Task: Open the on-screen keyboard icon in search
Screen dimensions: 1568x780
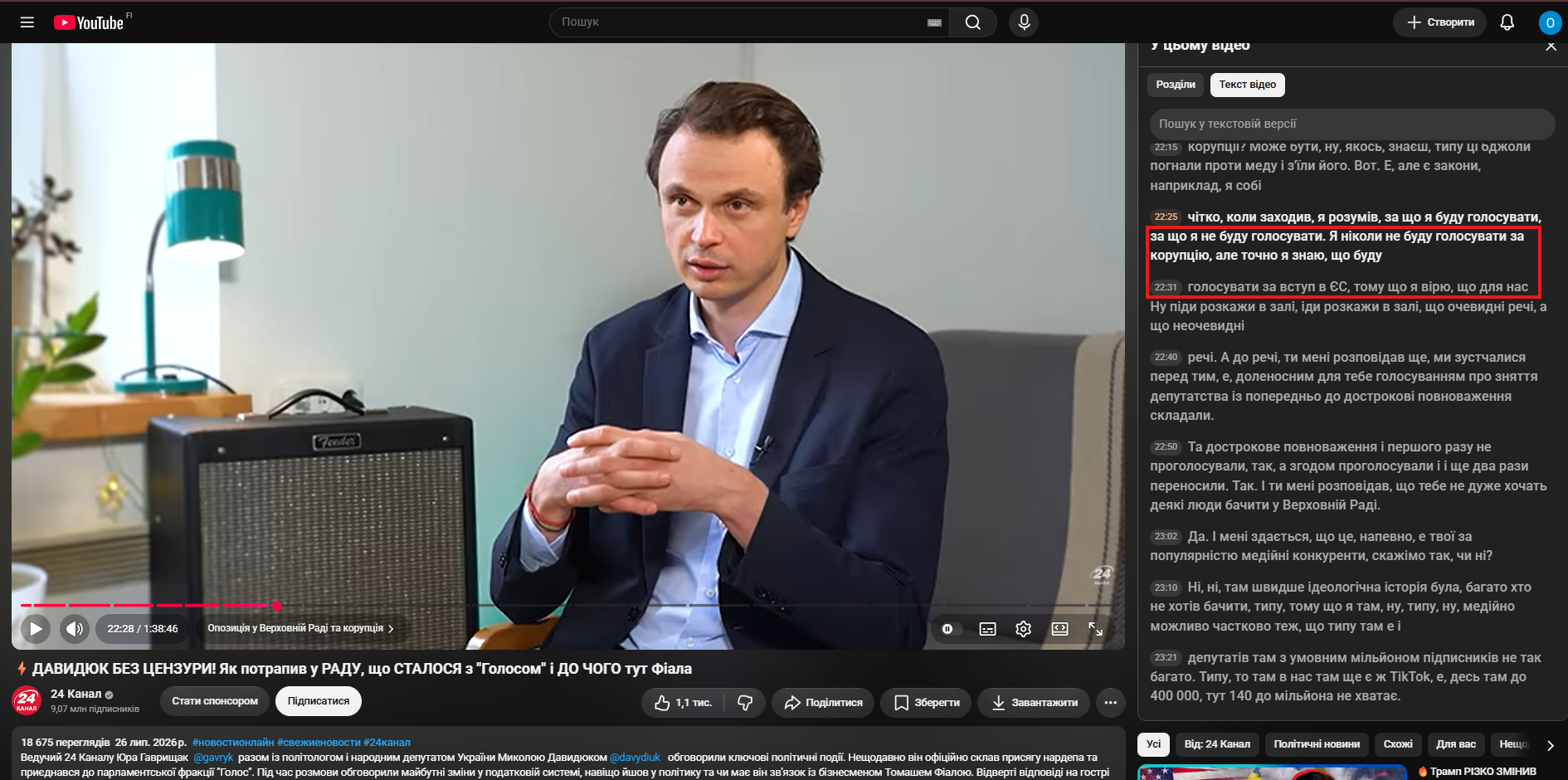Action: (x=934, y=22)
